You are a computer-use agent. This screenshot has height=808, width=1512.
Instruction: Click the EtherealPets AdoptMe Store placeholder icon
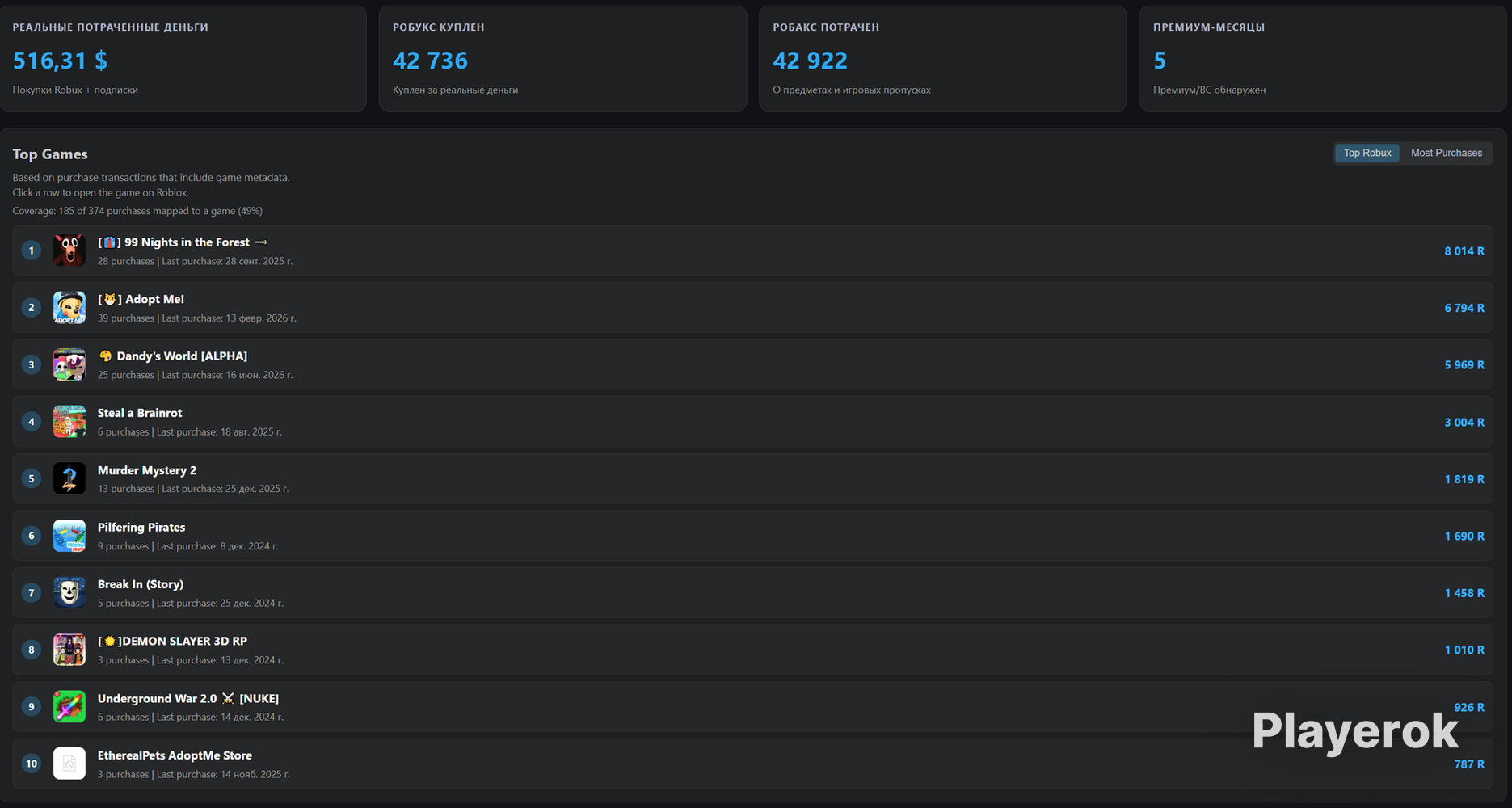[x=69, y=764]
